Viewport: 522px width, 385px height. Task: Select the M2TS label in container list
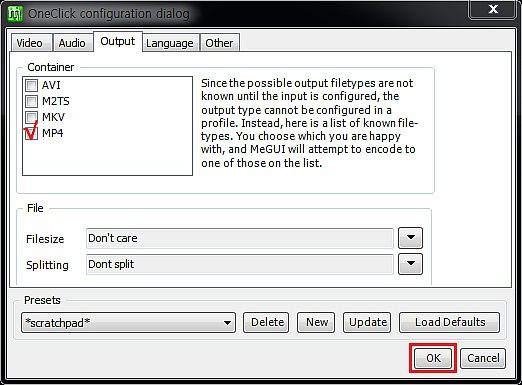[56, 101]
